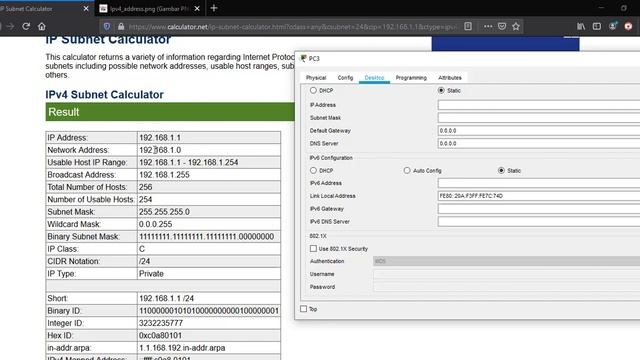The width and height of the screenshot is (640, 360).
Task: Open the Attributes tab in PC3
Action: point(450,78)
